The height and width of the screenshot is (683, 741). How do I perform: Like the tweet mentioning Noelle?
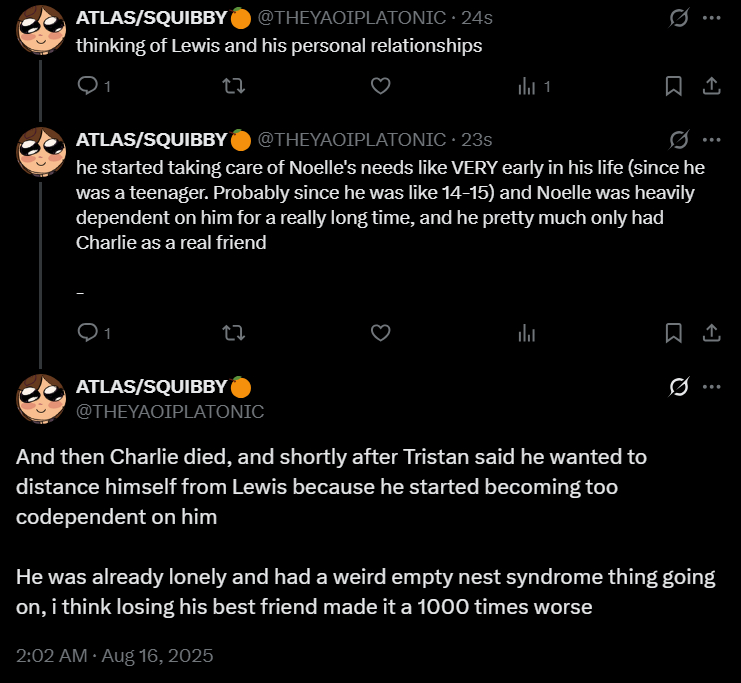pyautogui.click(x=380, y=333)
